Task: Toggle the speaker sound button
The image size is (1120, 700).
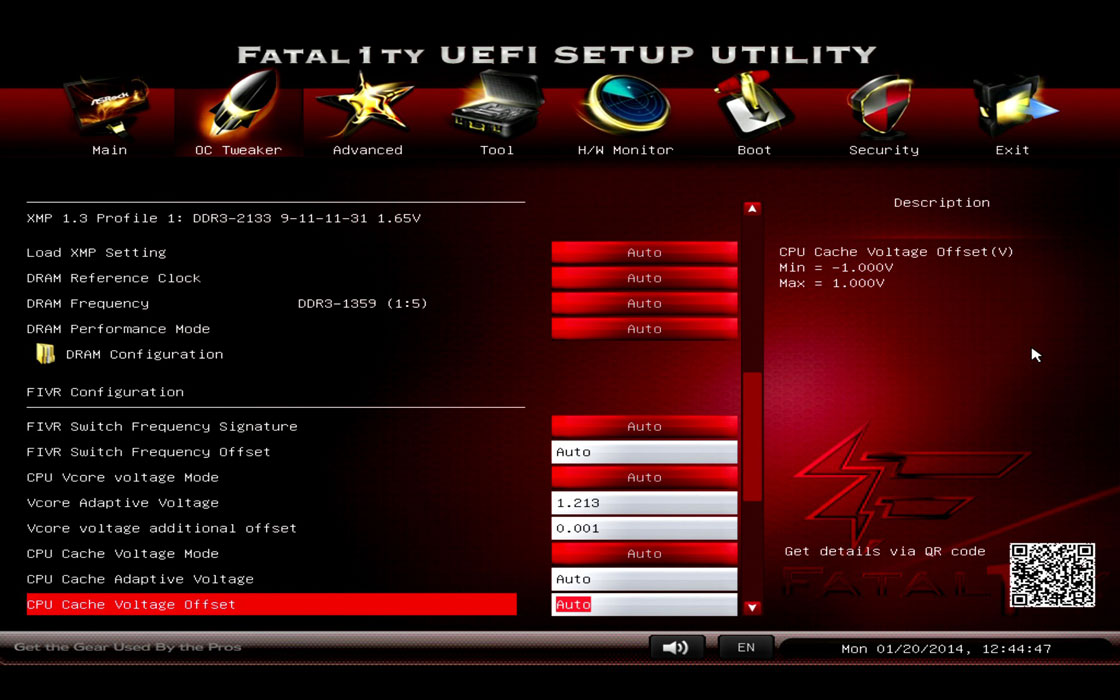Action: tap(676, 648)
